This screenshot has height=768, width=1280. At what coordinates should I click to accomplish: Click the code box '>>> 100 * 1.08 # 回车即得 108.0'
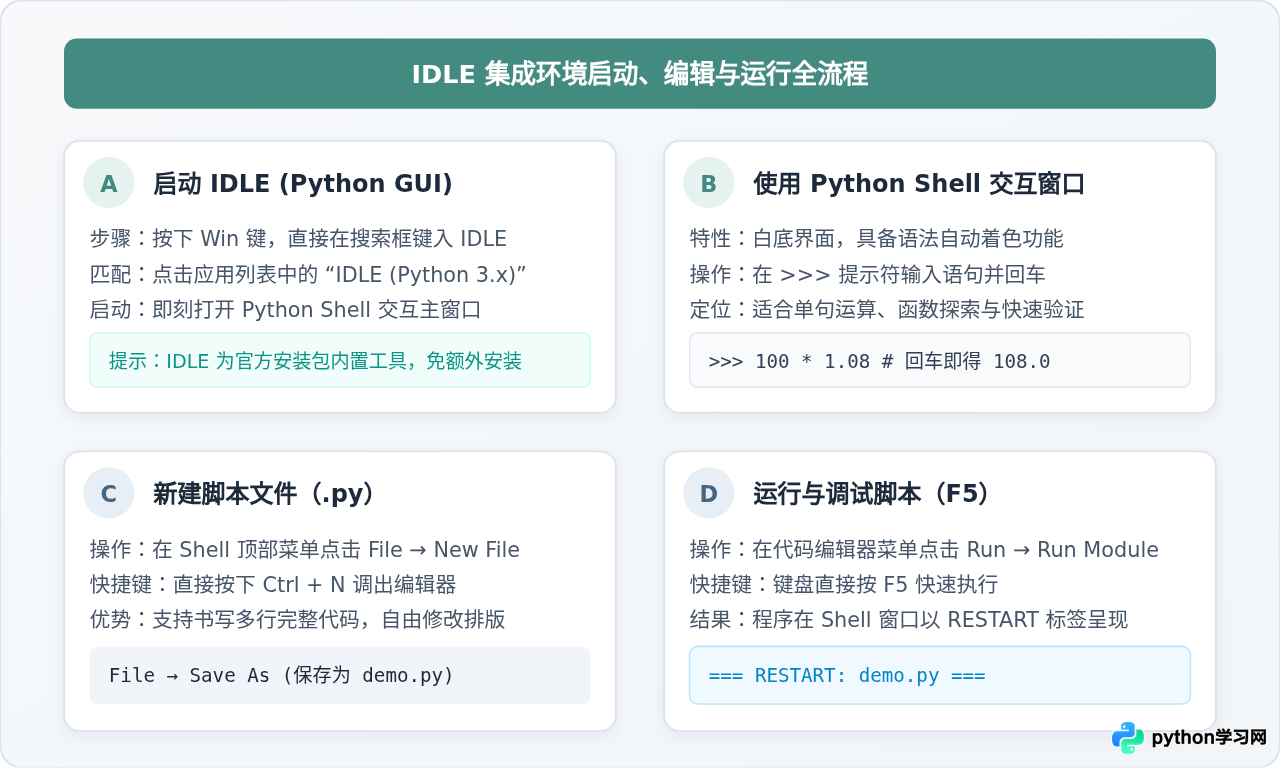940,360
